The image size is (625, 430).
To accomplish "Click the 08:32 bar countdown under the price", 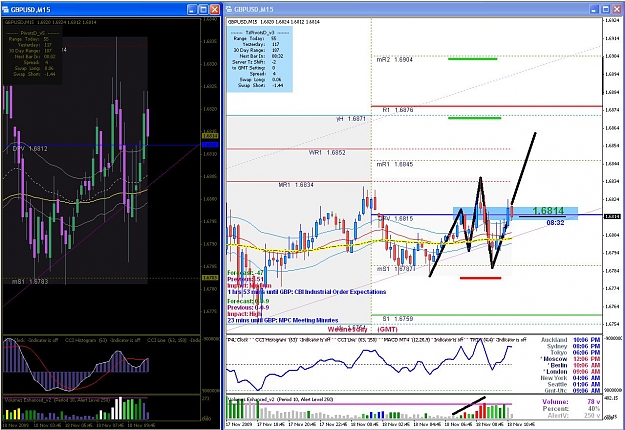I will pos(555,223).
